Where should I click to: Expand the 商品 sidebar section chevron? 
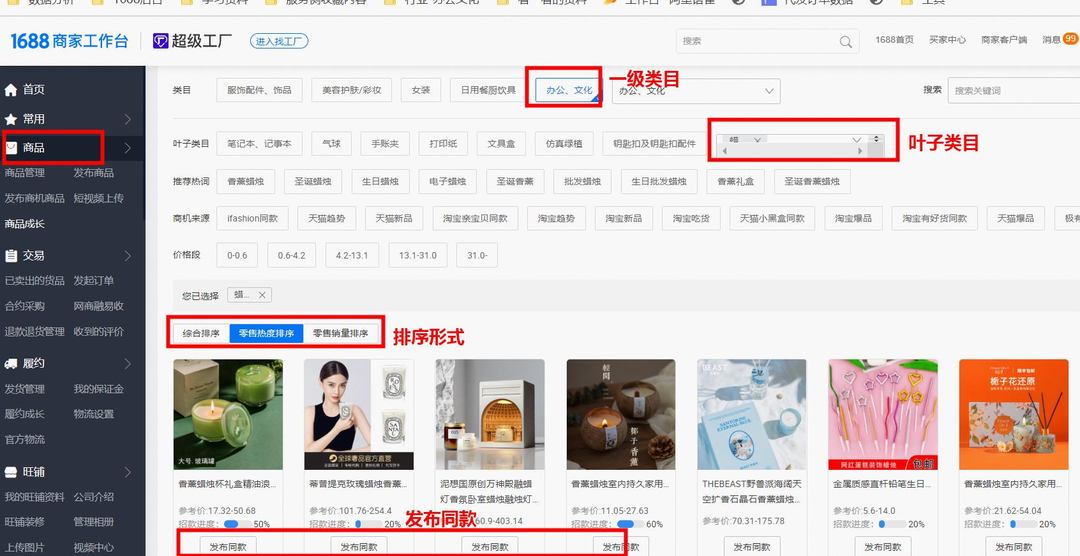click(128, 148)
